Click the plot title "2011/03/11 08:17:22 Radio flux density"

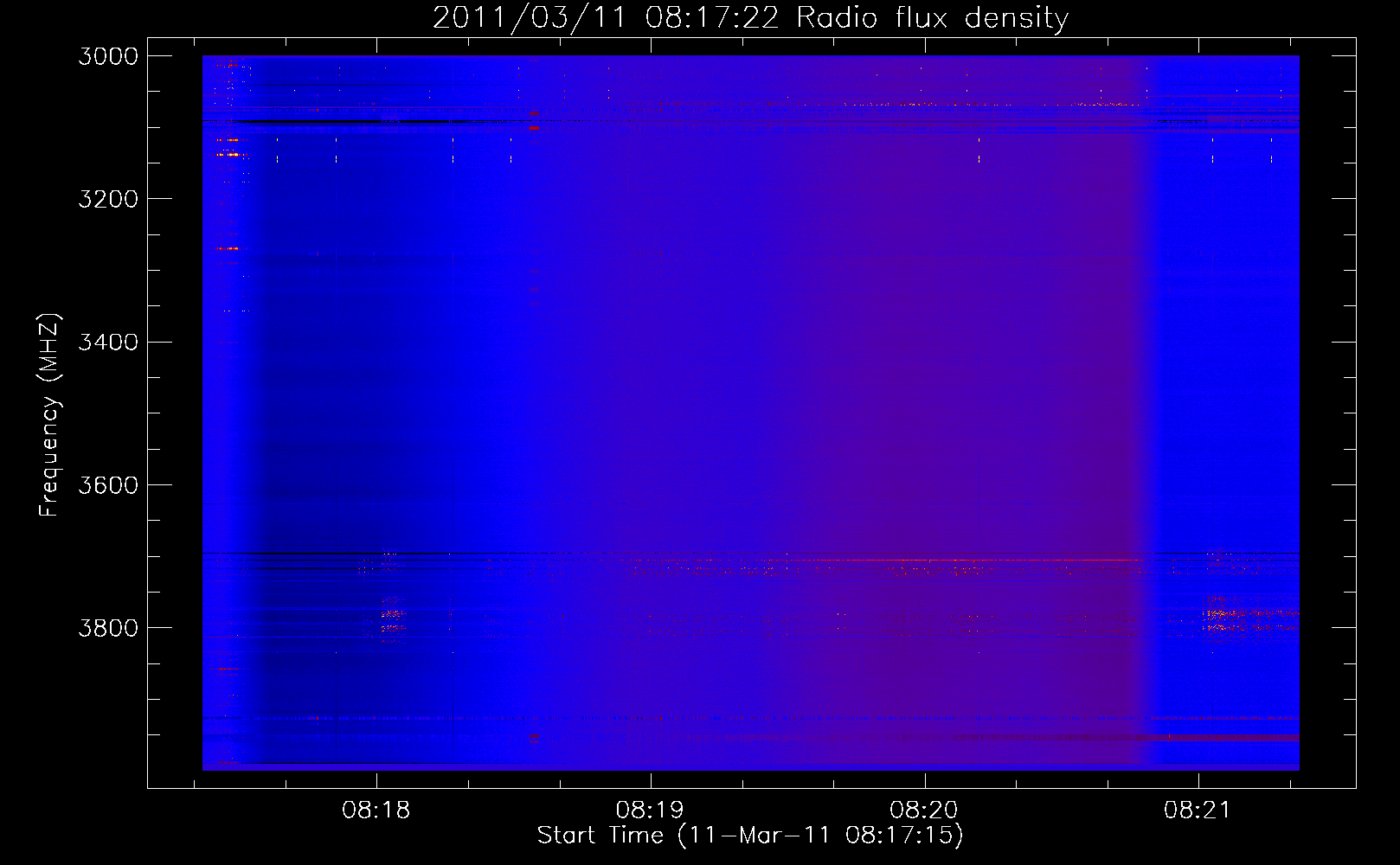[x=750, y=18]
